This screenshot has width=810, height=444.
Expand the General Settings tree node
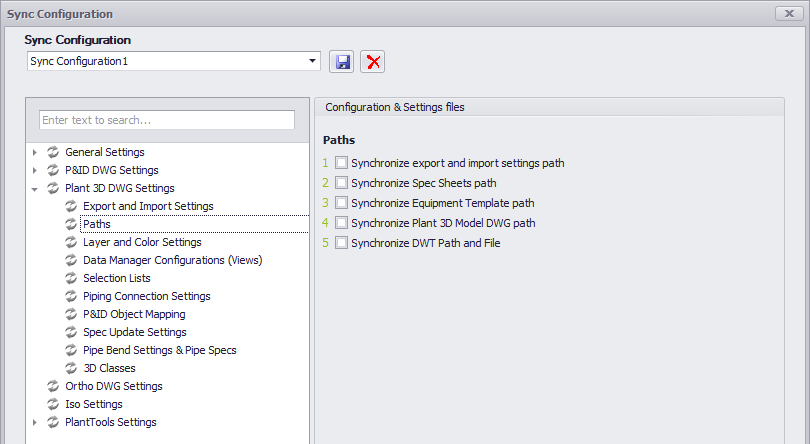click(x=35, y=152)
